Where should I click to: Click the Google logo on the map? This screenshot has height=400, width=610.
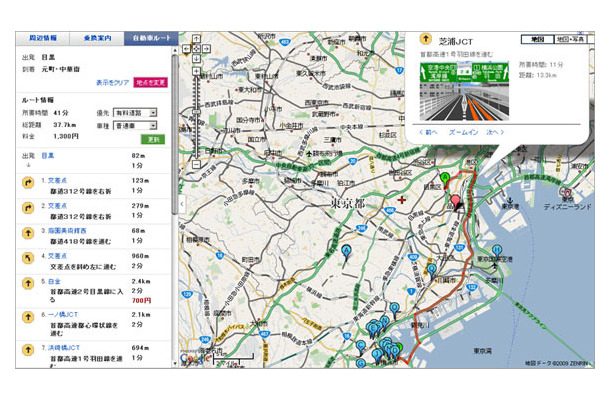pyautogui.click(x=195, y=358)
